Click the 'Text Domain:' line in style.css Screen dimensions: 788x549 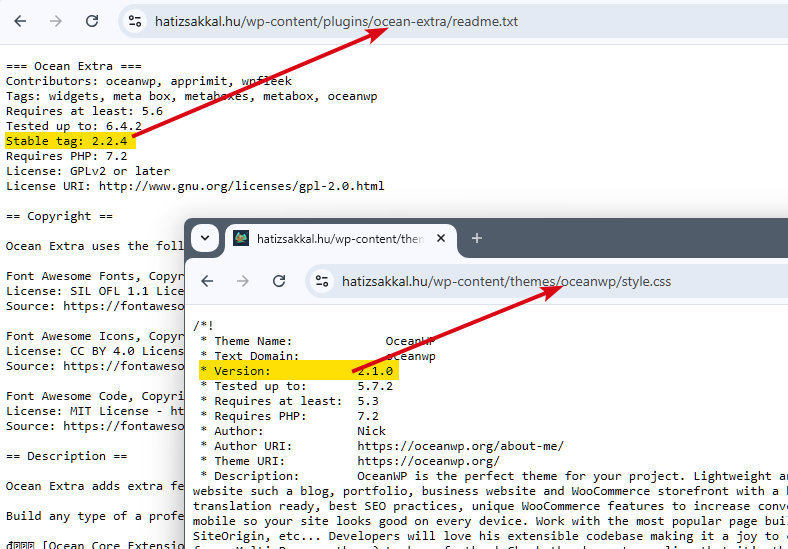pos(318,356)
